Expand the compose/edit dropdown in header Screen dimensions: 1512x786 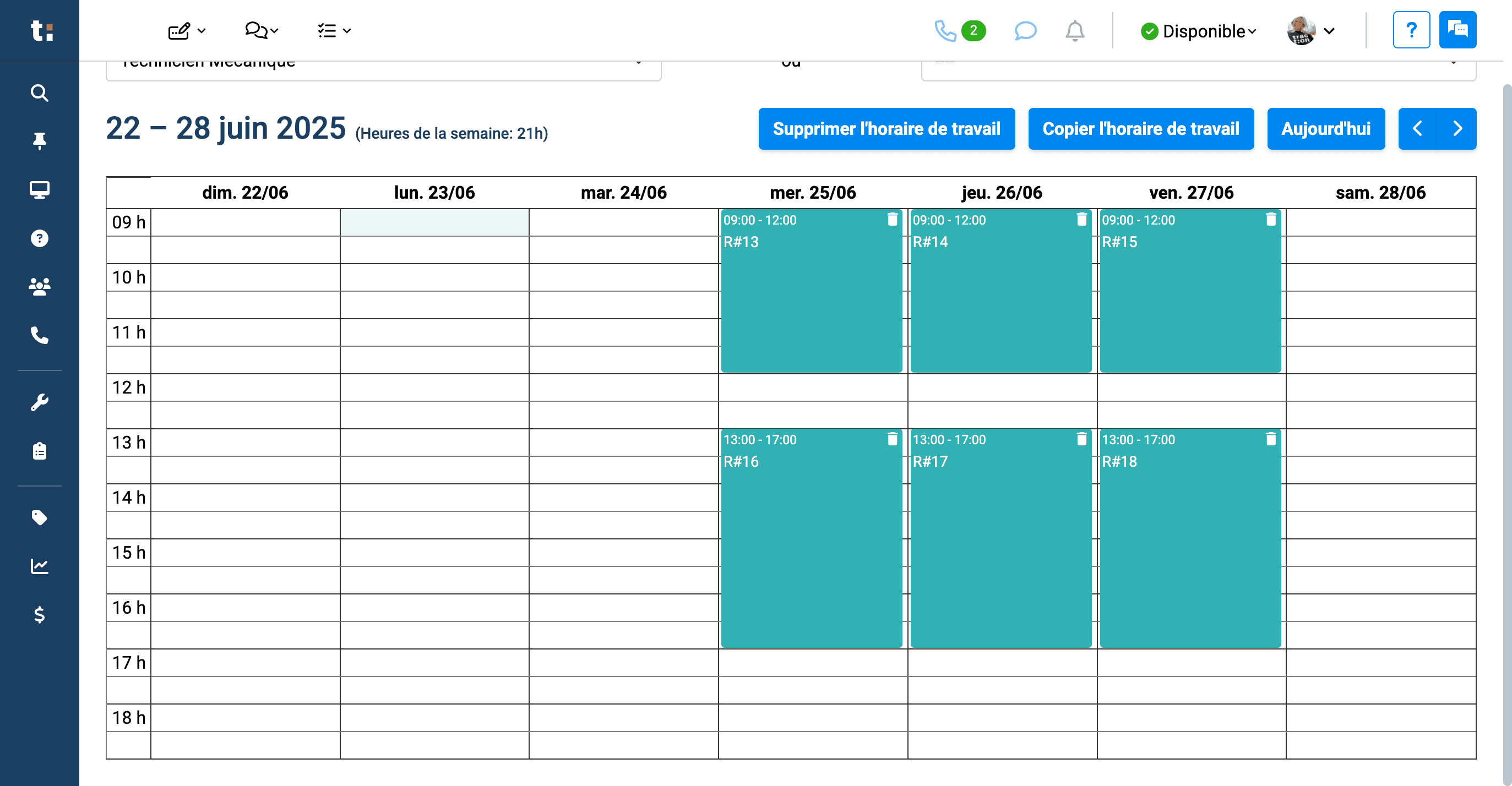point(187,30)
